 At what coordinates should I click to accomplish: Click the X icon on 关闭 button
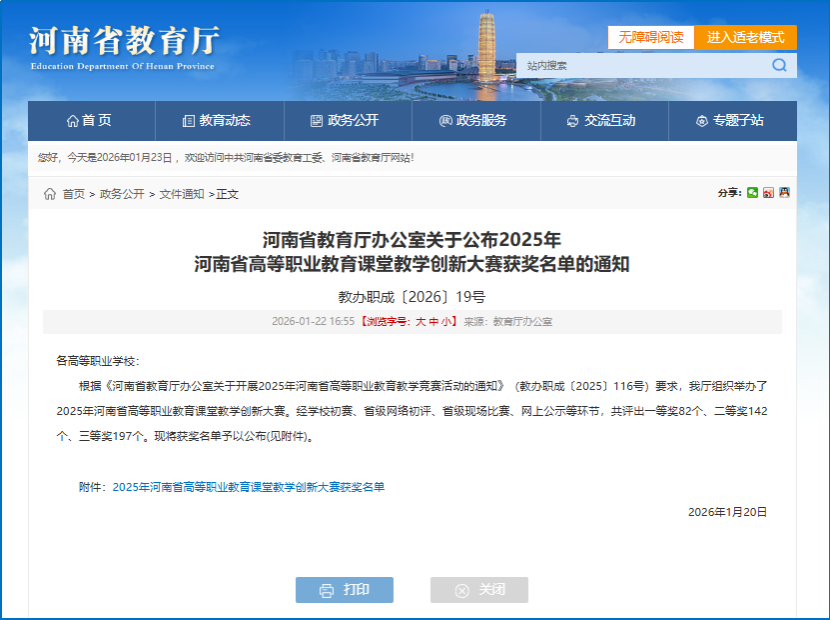[461, 590]
